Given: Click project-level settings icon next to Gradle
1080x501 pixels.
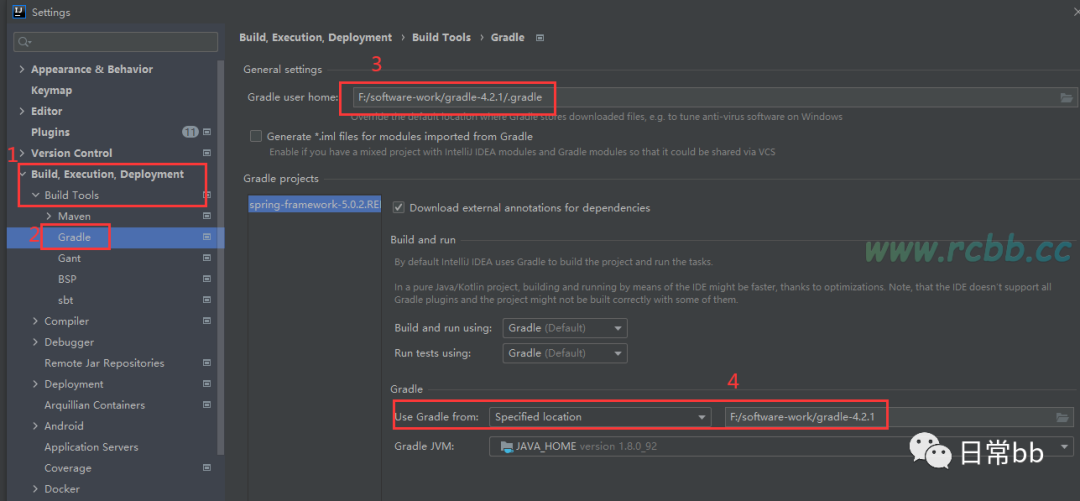Looking at the screenshot, I should tap(207, 237).
